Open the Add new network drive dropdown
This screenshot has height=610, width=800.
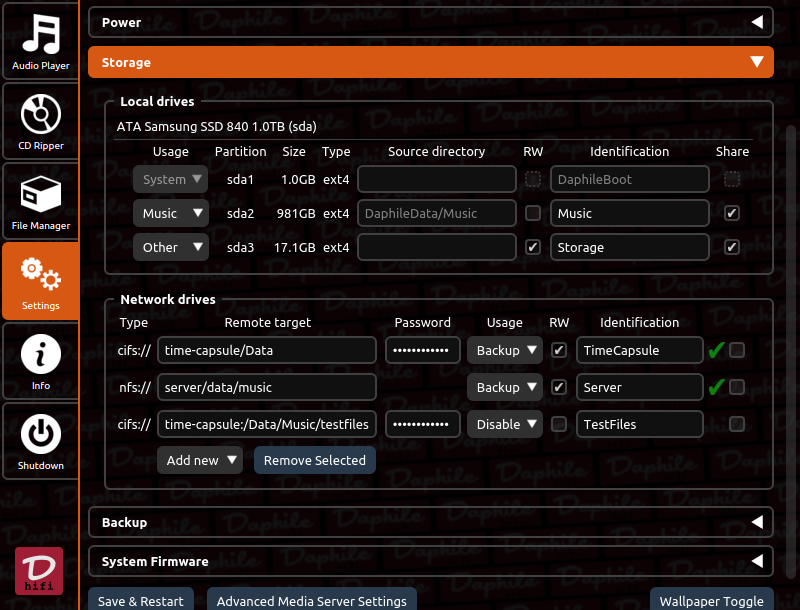coord(201,460)
